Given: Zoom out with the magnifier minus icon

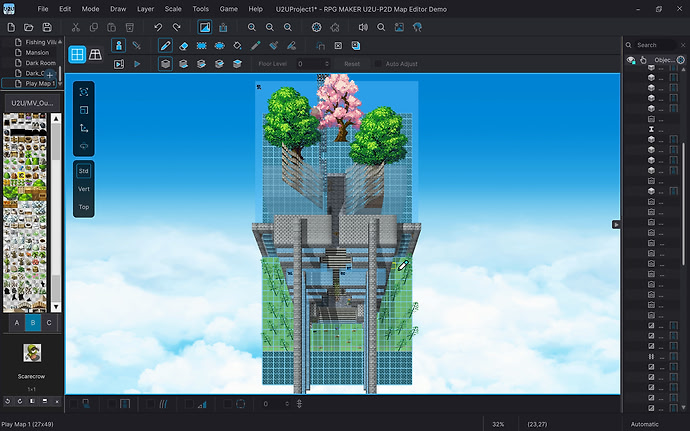Looking at the screenshot, I should 269,27.
